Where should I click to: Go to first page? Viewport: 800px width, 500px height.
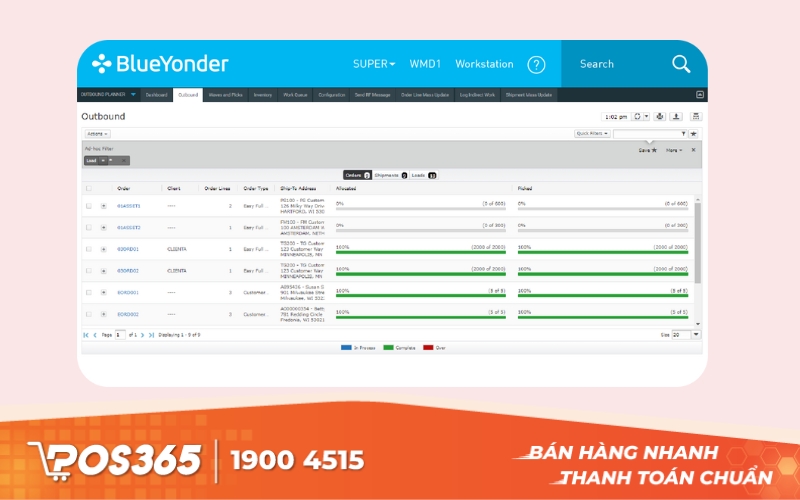(86, 335)
